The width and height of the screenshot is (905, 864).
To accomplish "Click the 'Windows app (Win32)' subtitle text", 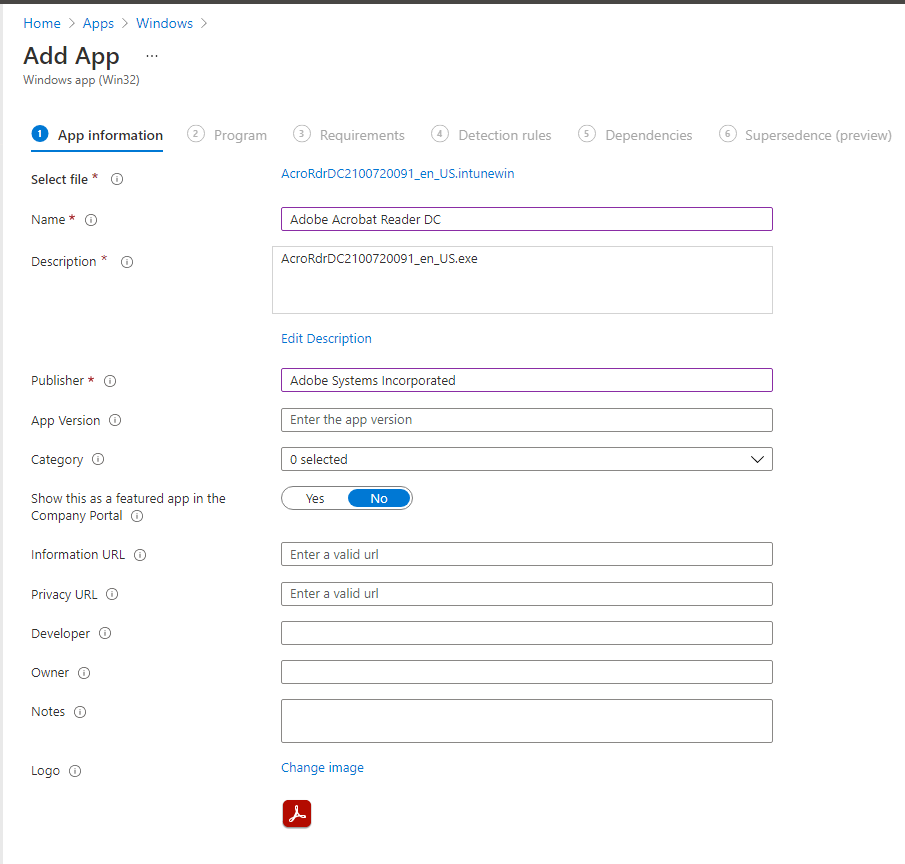I will (81, 80).
